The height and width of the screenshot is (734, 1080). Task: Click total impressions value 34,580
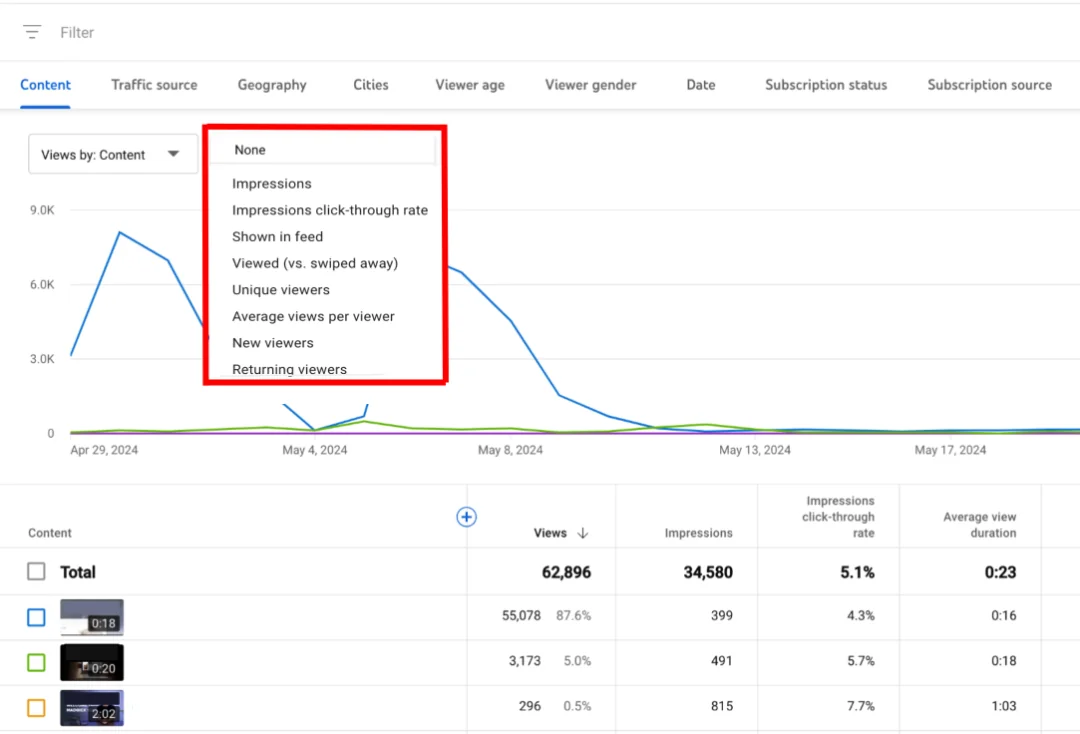(x=708, y=572)
